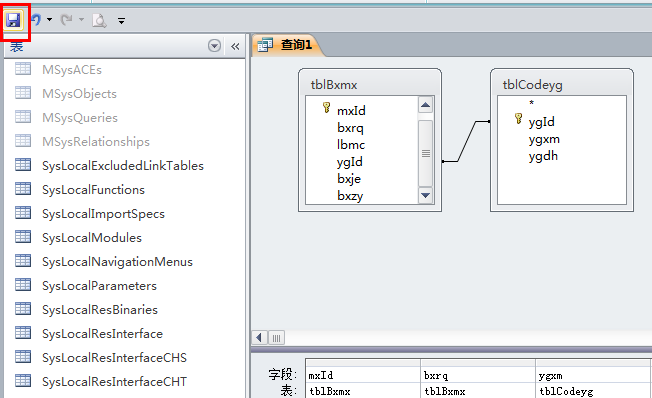Click the Redo arrow icon
The height and width of the screenshot is (398, 652).
click(67, 20)
